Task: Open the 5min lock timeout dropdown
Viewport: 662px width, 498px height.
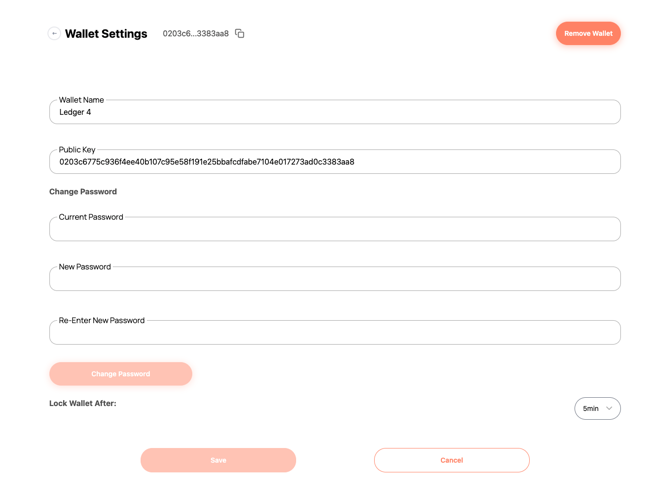Action: pos(596,408)
